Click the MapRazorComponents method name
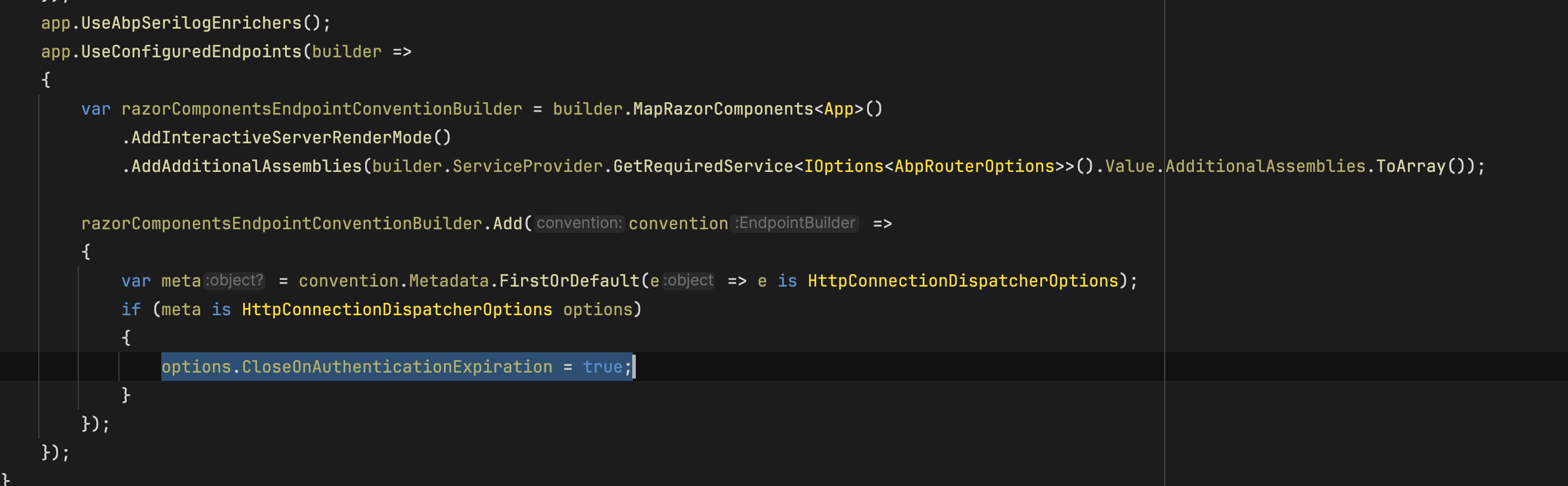Screen dimensions: 1568x486 722,109
